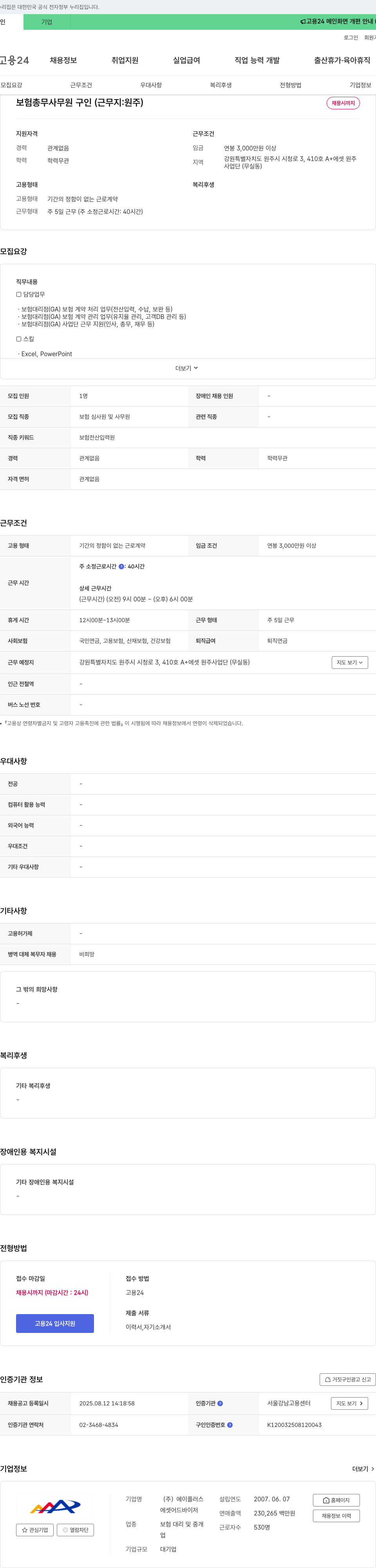This screenshot has height=1568, width=376.
Task: Jump to the 기업정보 section tab
Action: [360, 85]
